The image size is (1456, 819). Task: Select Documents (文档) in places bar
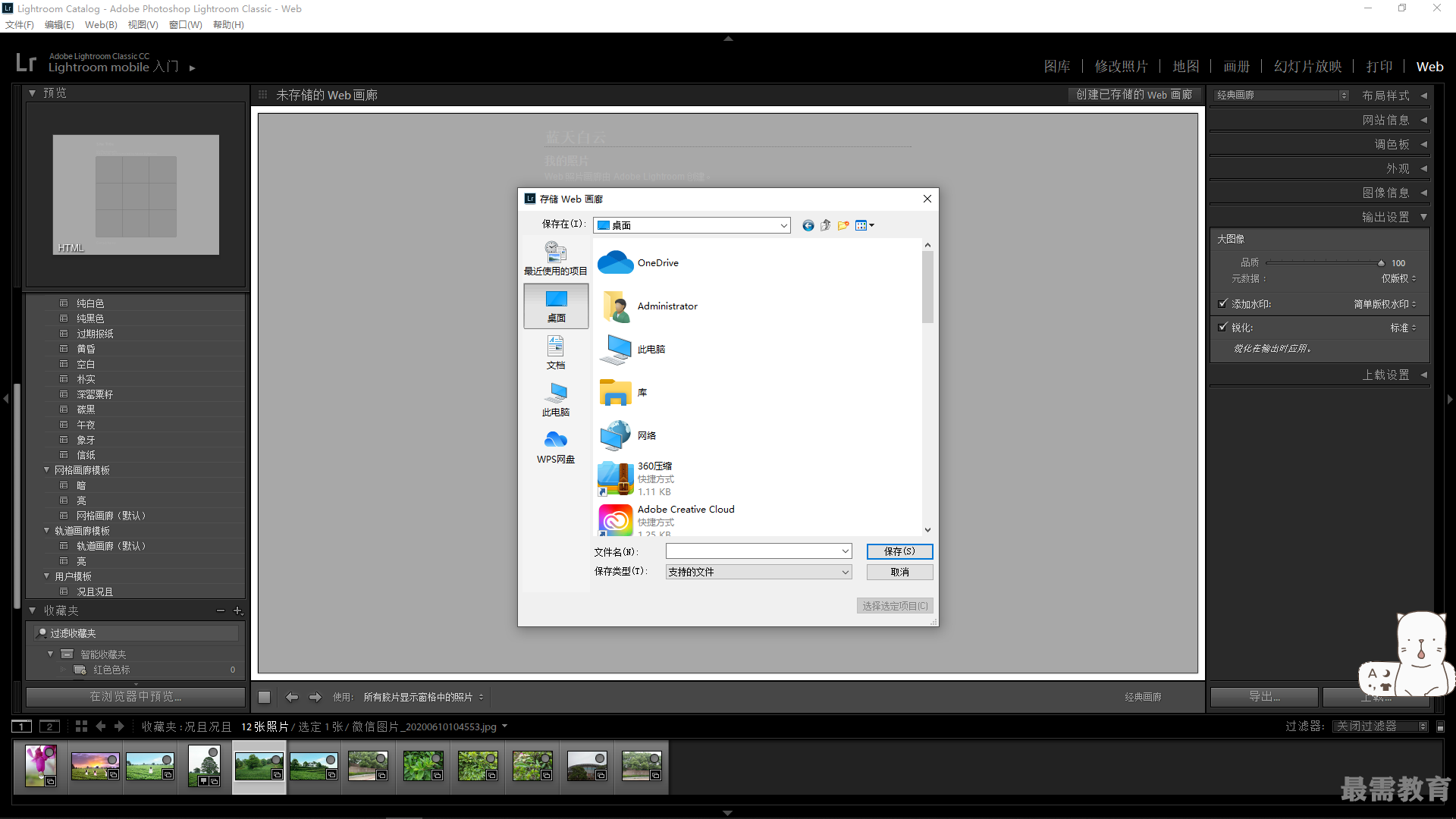coord(556,353)
